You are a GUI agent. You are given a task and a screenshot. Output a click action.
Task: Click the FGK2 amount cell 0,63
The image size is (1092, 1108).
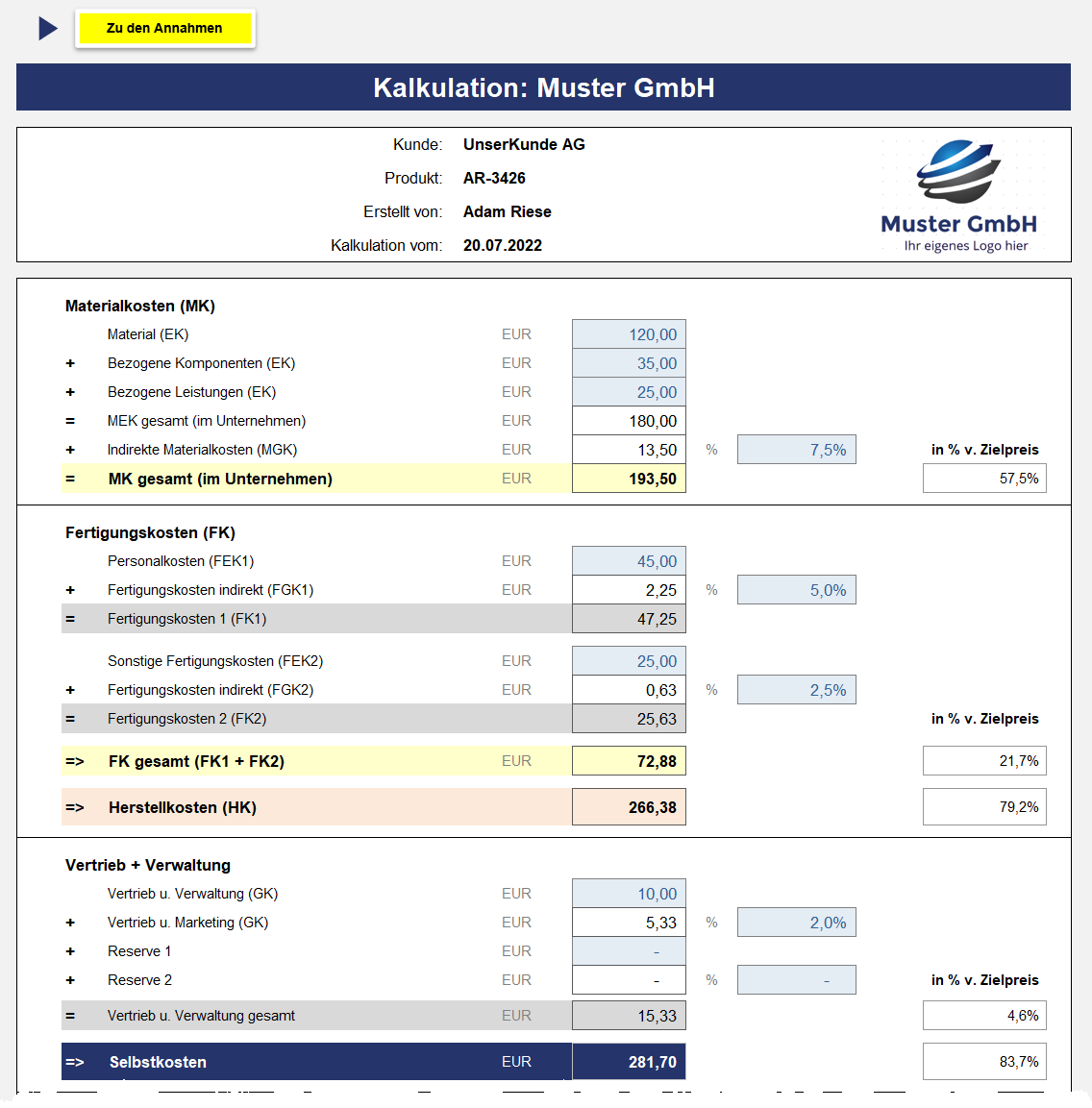(x=629, y=690)
